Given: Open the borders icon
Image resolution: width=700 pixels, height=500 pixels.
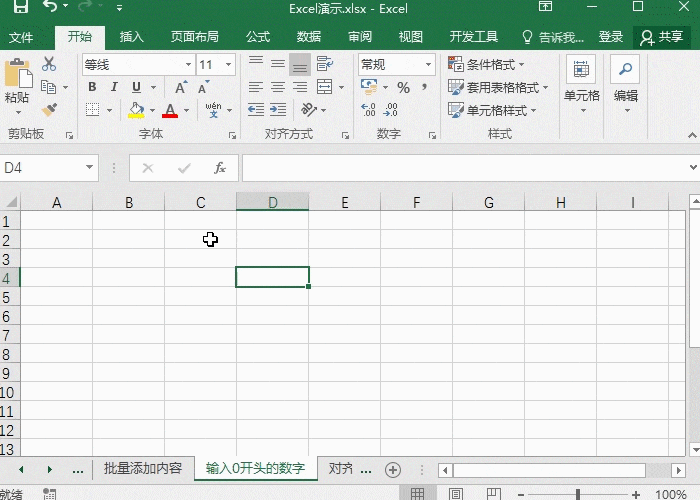Looking at the screenshot, I should (92, 110).
